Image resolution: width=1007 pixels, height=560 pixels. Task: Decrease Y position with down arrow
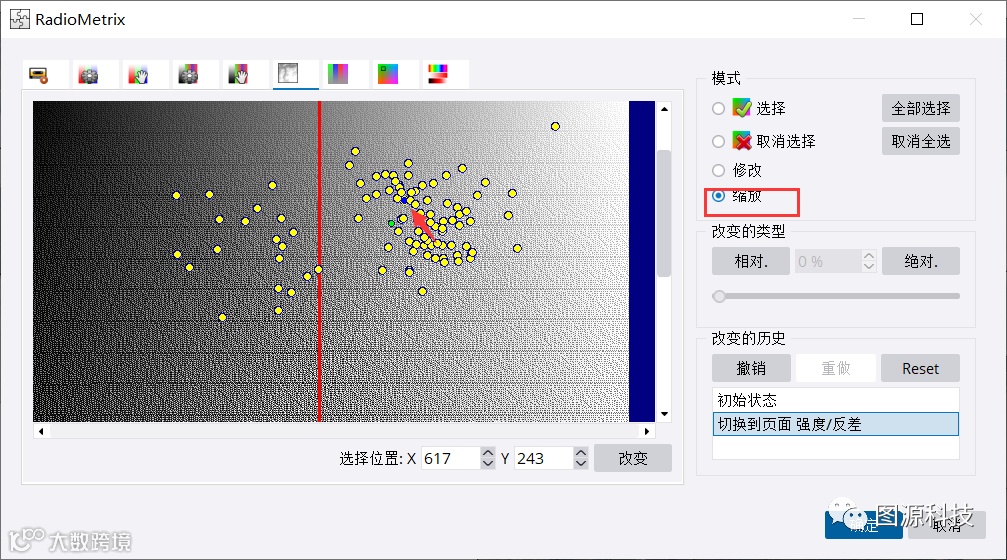581,464
